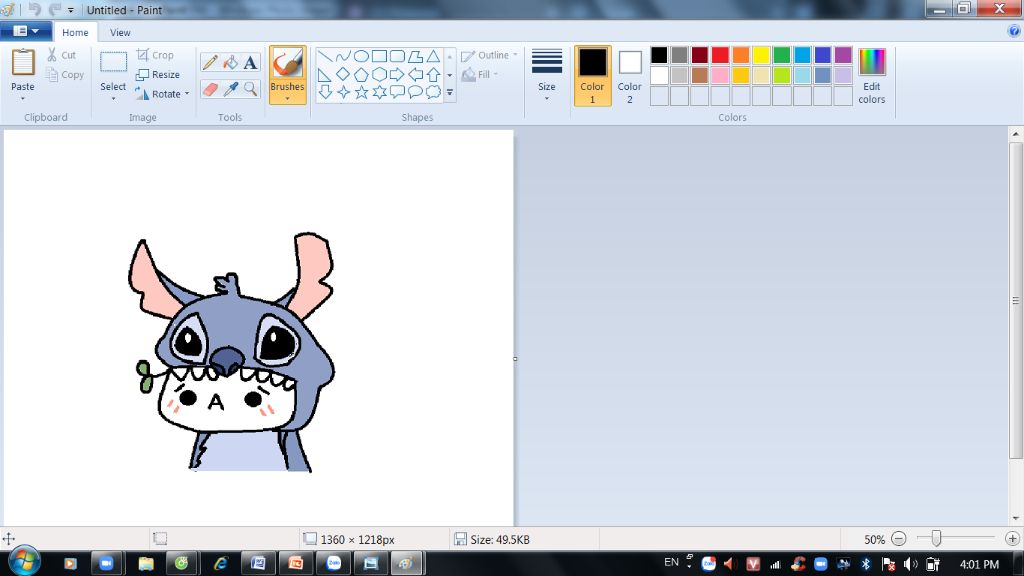The height and width of the screenshot is (576, 1024).
Task: Choose the Triangle shape
Action: pyautogui.click(x=433, y=57)
